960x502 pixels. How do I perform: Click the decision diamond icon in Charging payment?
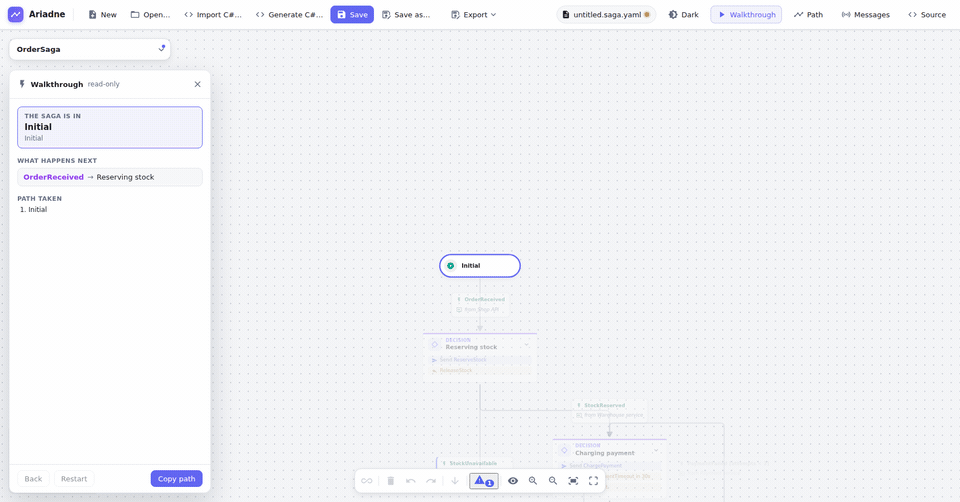click(x=564, y=450)
